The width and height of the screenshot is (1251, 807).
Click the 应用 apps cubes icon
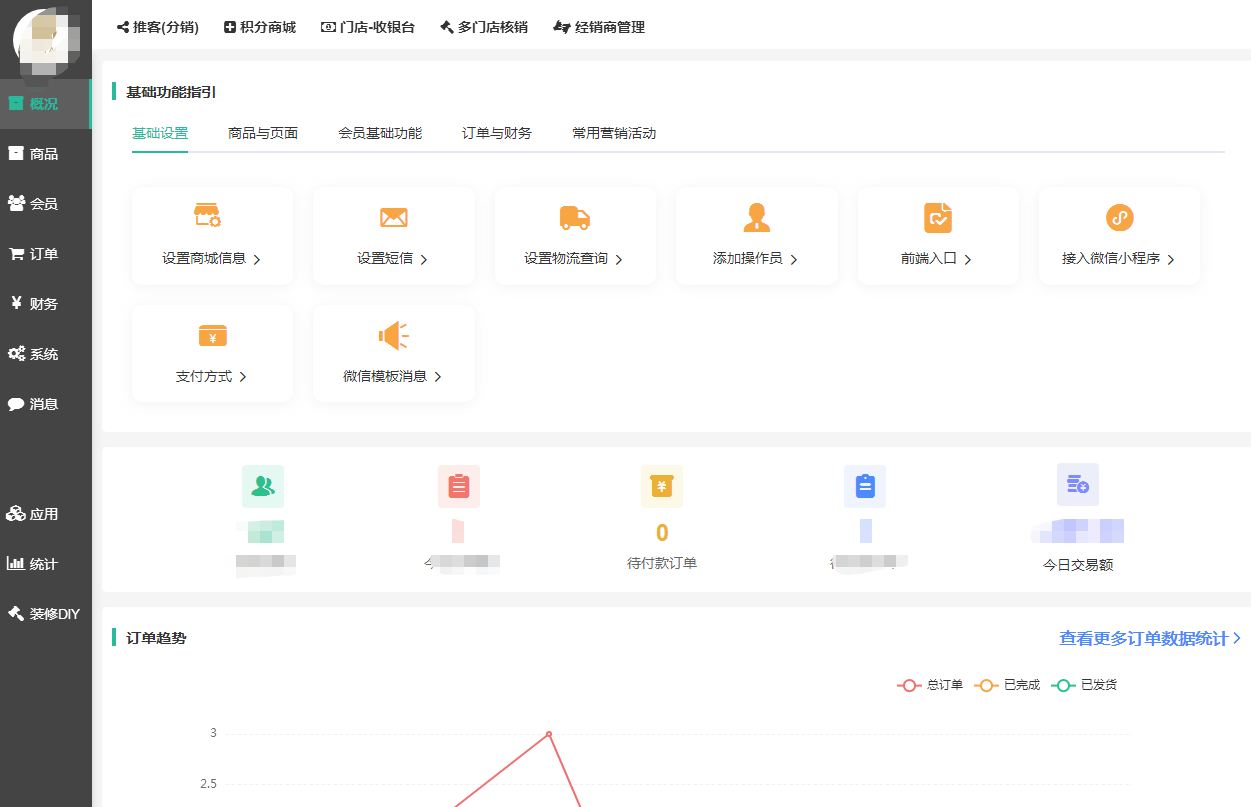[x=16, y=514]
